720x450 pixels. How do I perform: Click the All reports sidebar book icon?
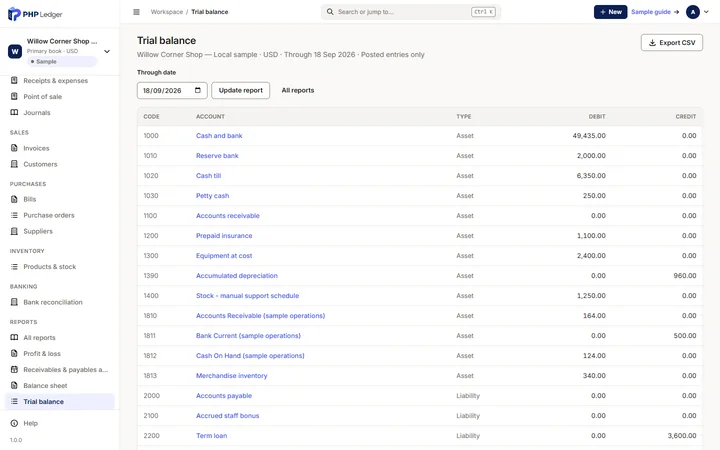coord(14,338)
